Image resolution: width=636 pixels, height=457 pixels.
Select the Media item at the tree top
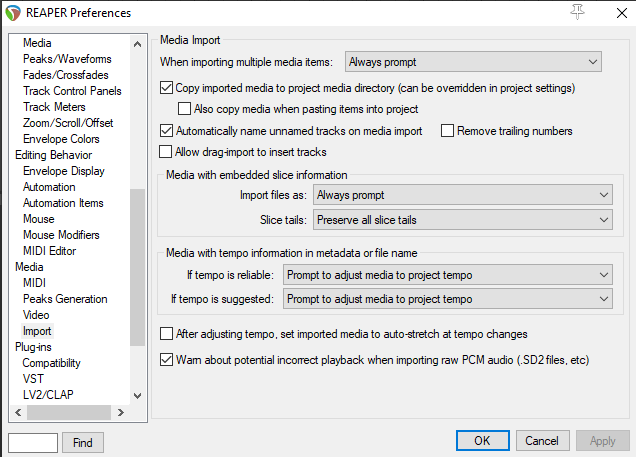[x=37, y=43]
